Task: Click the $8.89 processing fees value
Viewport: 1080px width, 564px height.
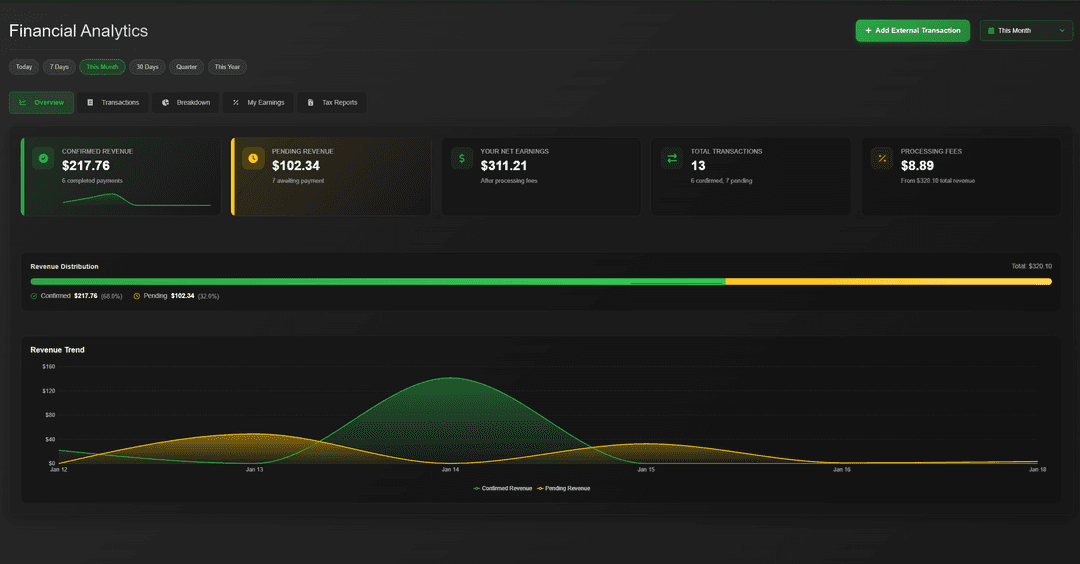Action: (917, 165)
